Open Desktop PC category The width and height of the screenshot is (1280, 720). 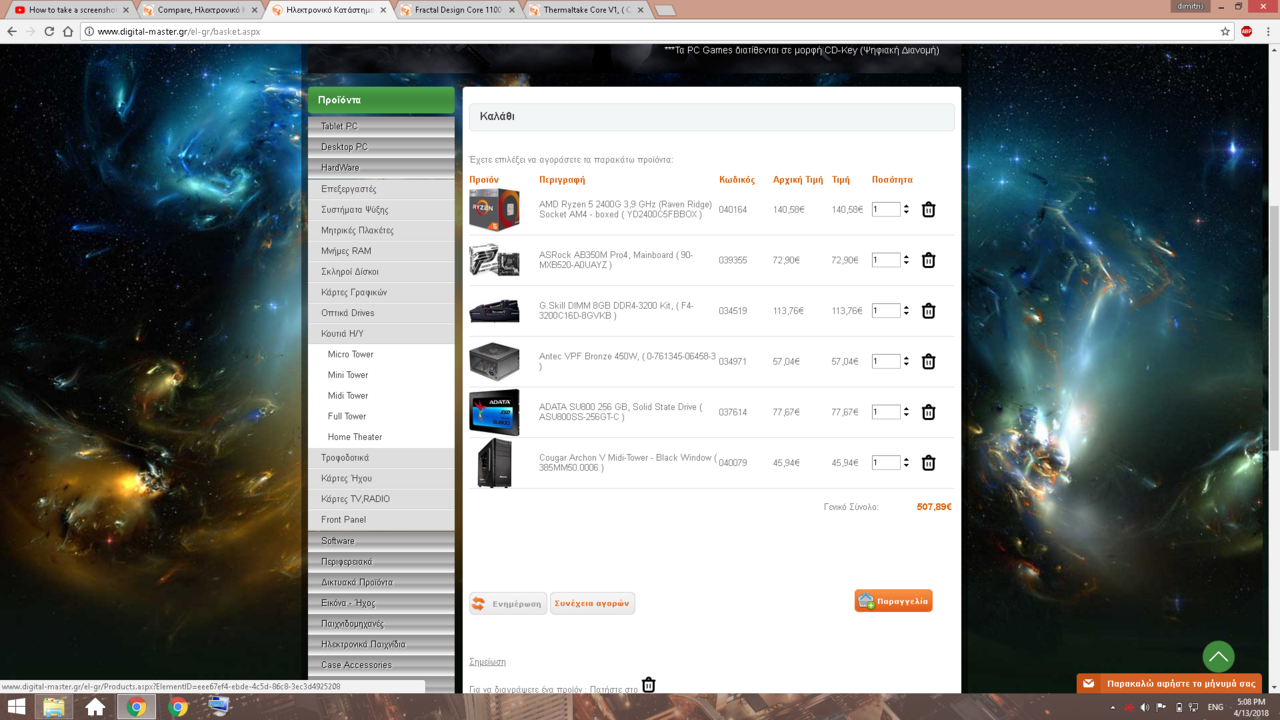click(381, 147)
